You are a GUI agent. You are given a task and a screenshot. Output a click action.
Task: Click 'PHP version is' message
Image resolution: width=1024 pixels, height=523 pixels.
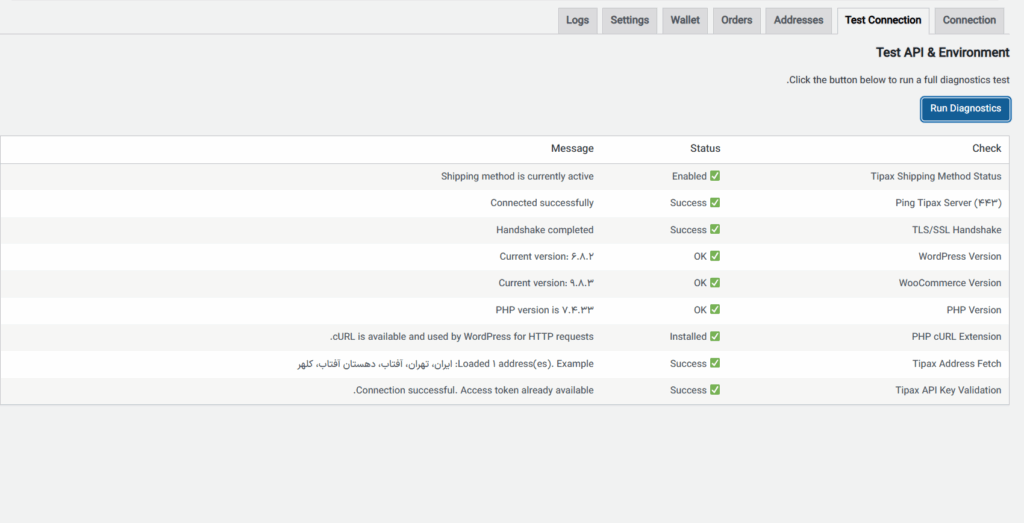545,310
